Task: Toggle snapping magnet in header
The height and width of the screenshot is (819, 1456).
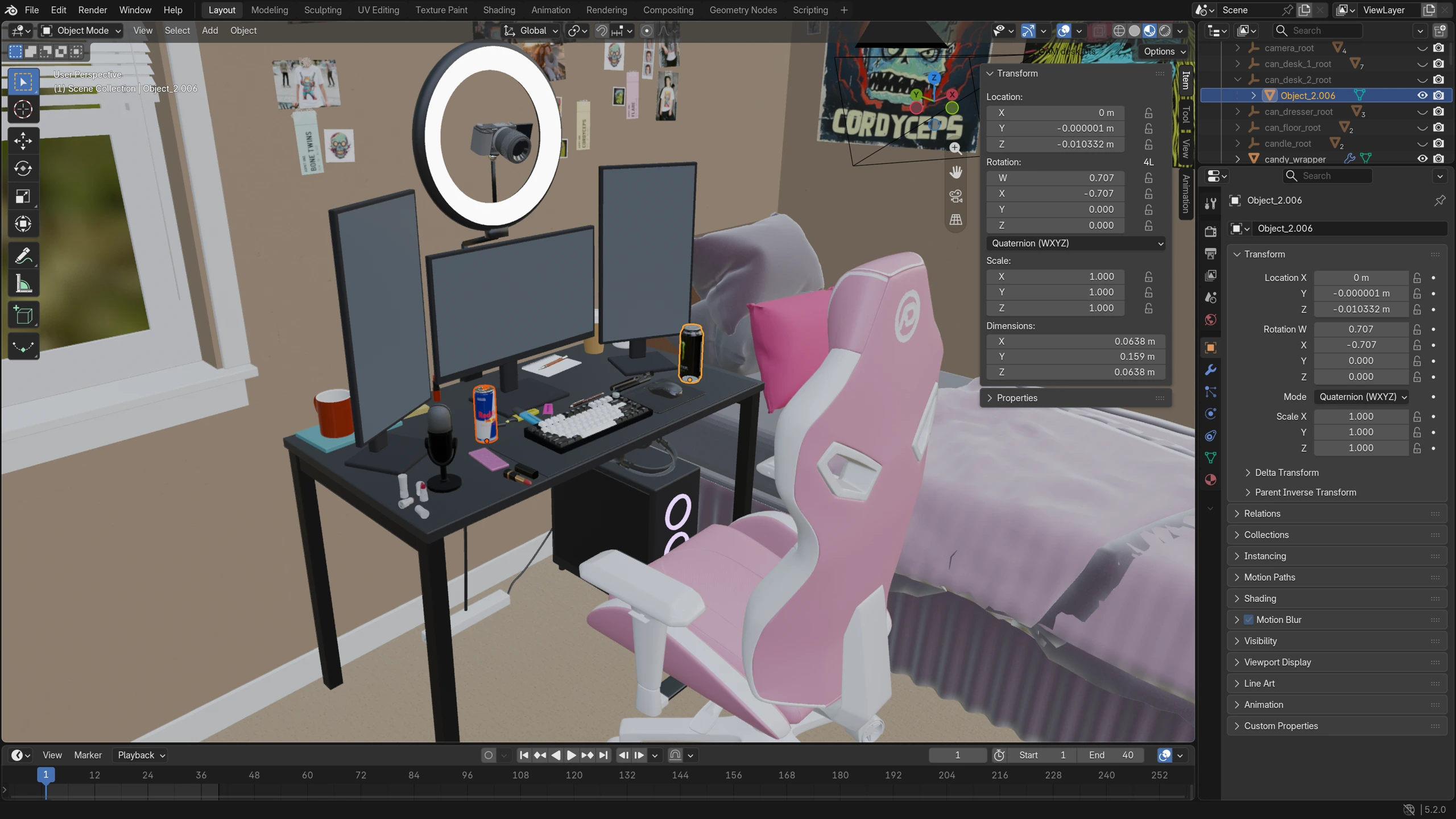Action: [601, 31]
